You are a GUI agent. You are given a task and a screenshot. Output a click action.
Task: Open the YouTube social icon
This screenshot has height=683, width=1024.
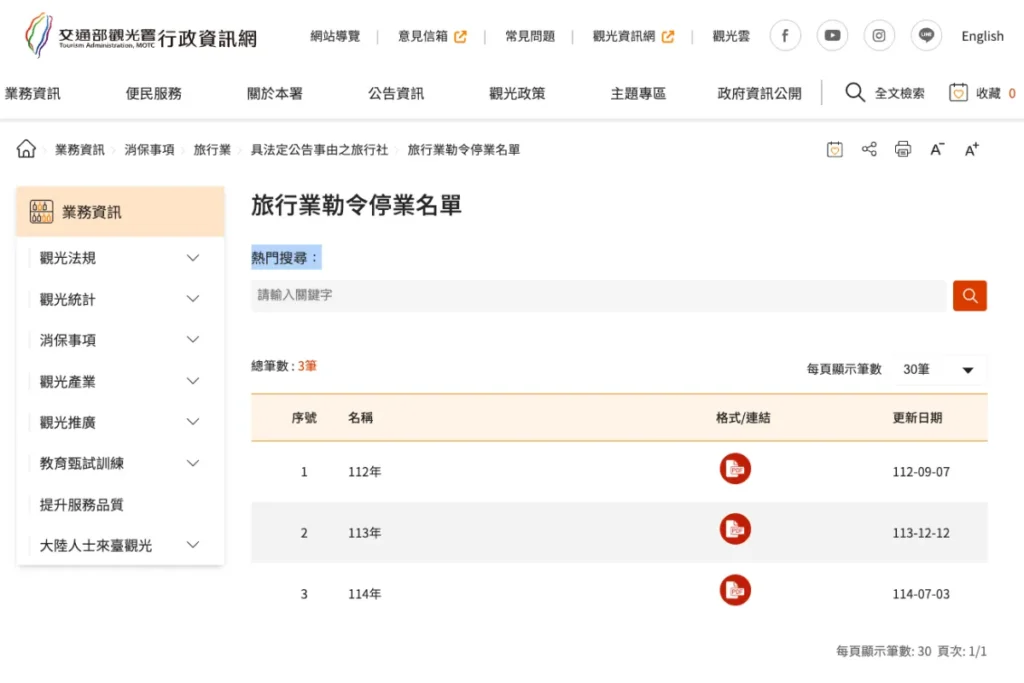(x=832, y=35)
